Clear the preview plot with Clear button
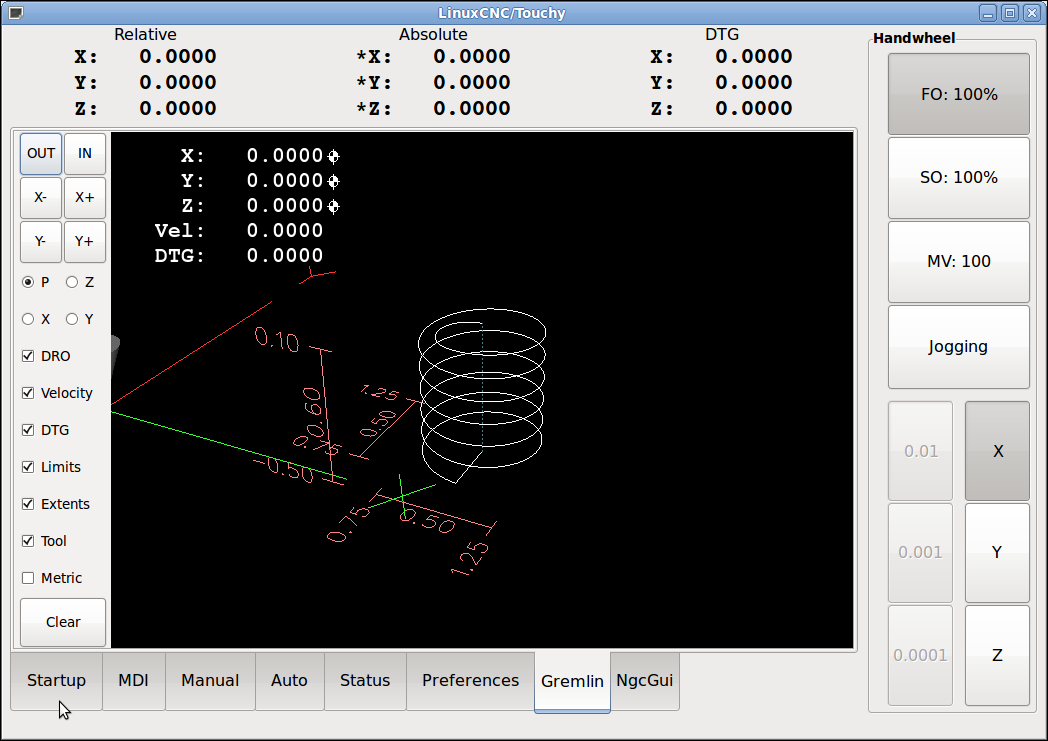The height and width of the screenshot is (741, 1048). [63, 622]
